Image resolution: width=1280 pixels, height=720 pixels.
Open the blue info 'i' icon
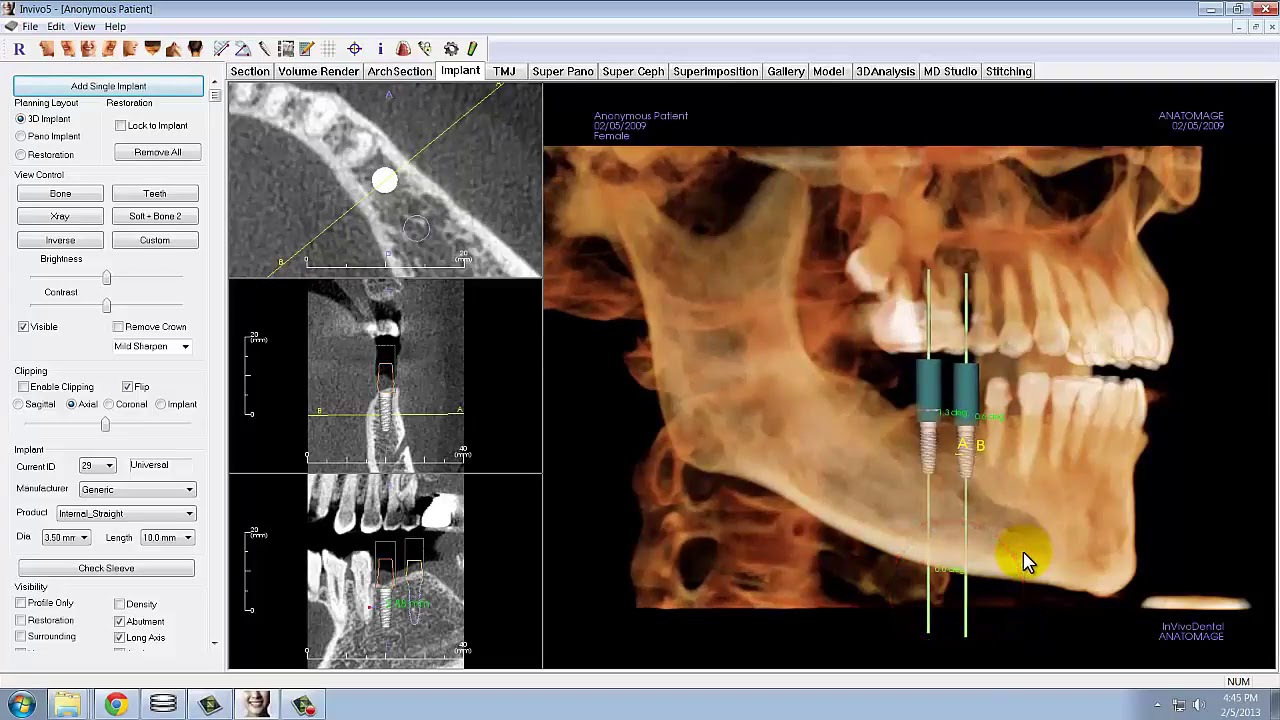[x=380, y=48]
